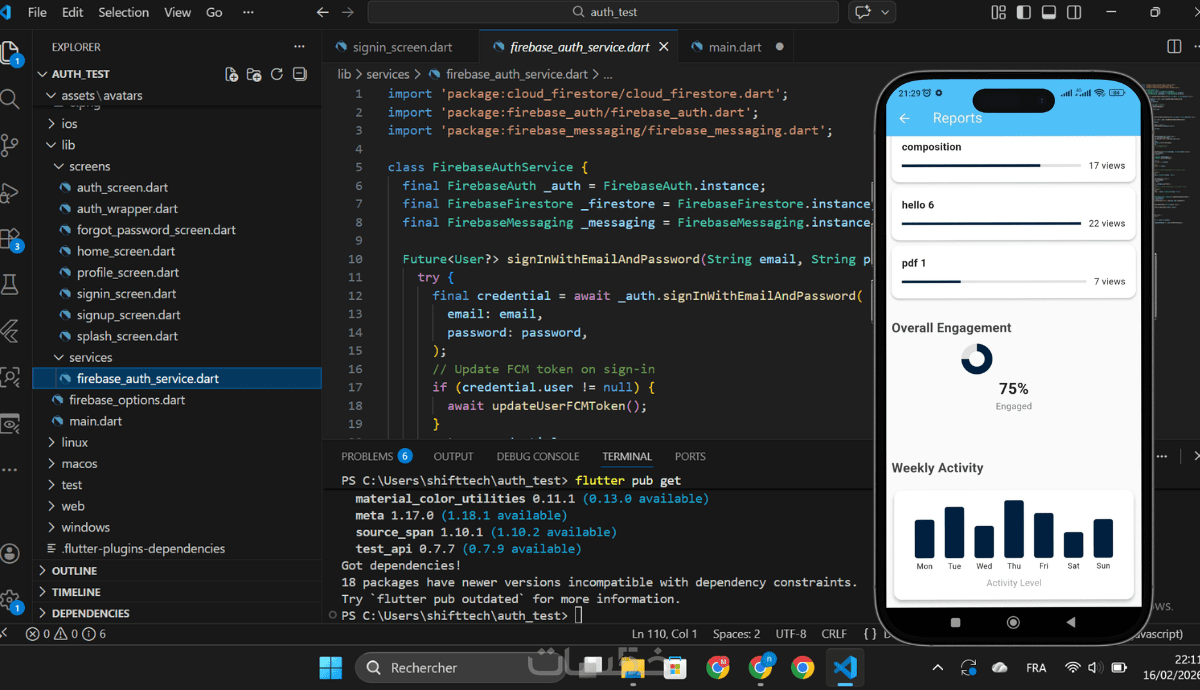Refresh the Explorer file tree

277,74
